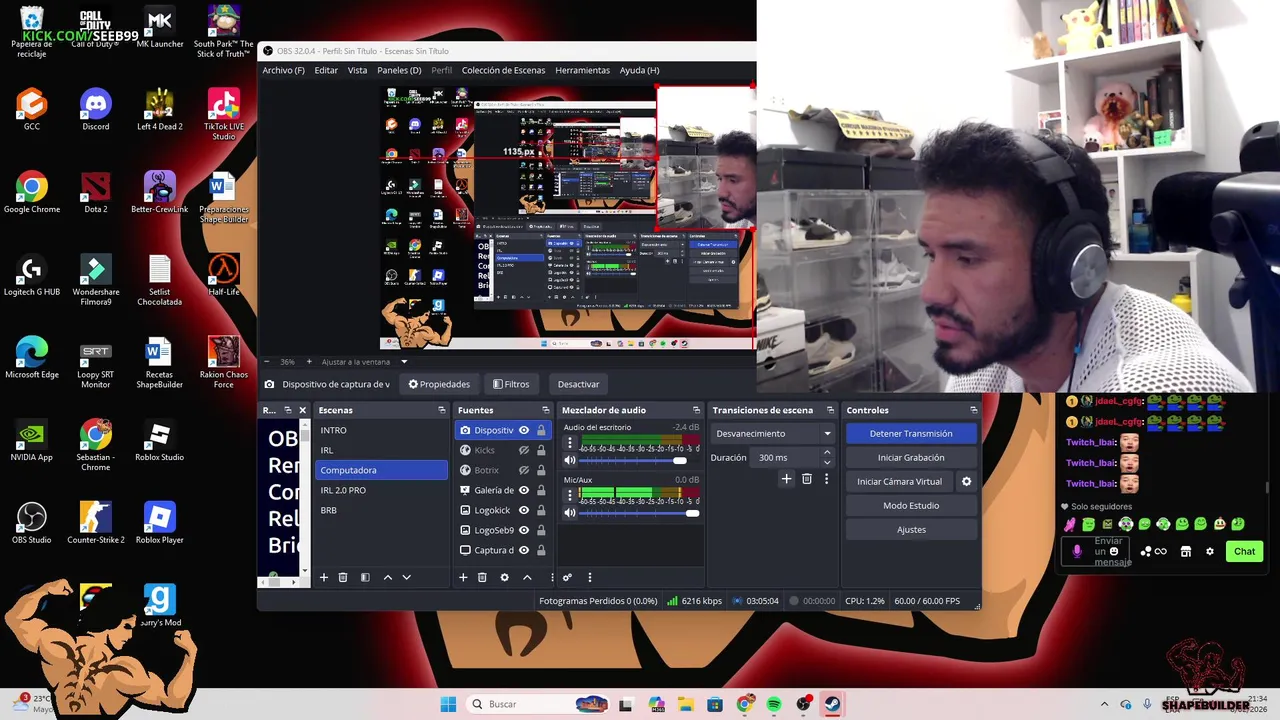Open Mic/Aux options three dots
Image resolution: width=1280 pixels, height=720 pixels.
(570, 494)
